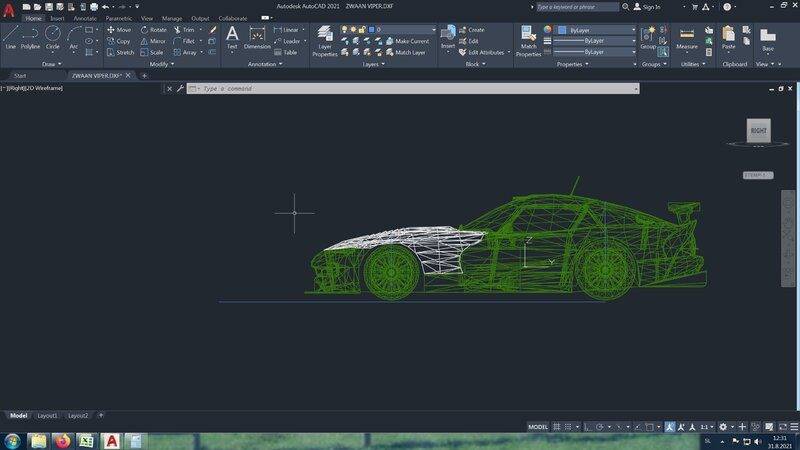The height and width of the screenshot is (450, 800).
Task: Select the Polyline tool
Action: click(32, 37)
